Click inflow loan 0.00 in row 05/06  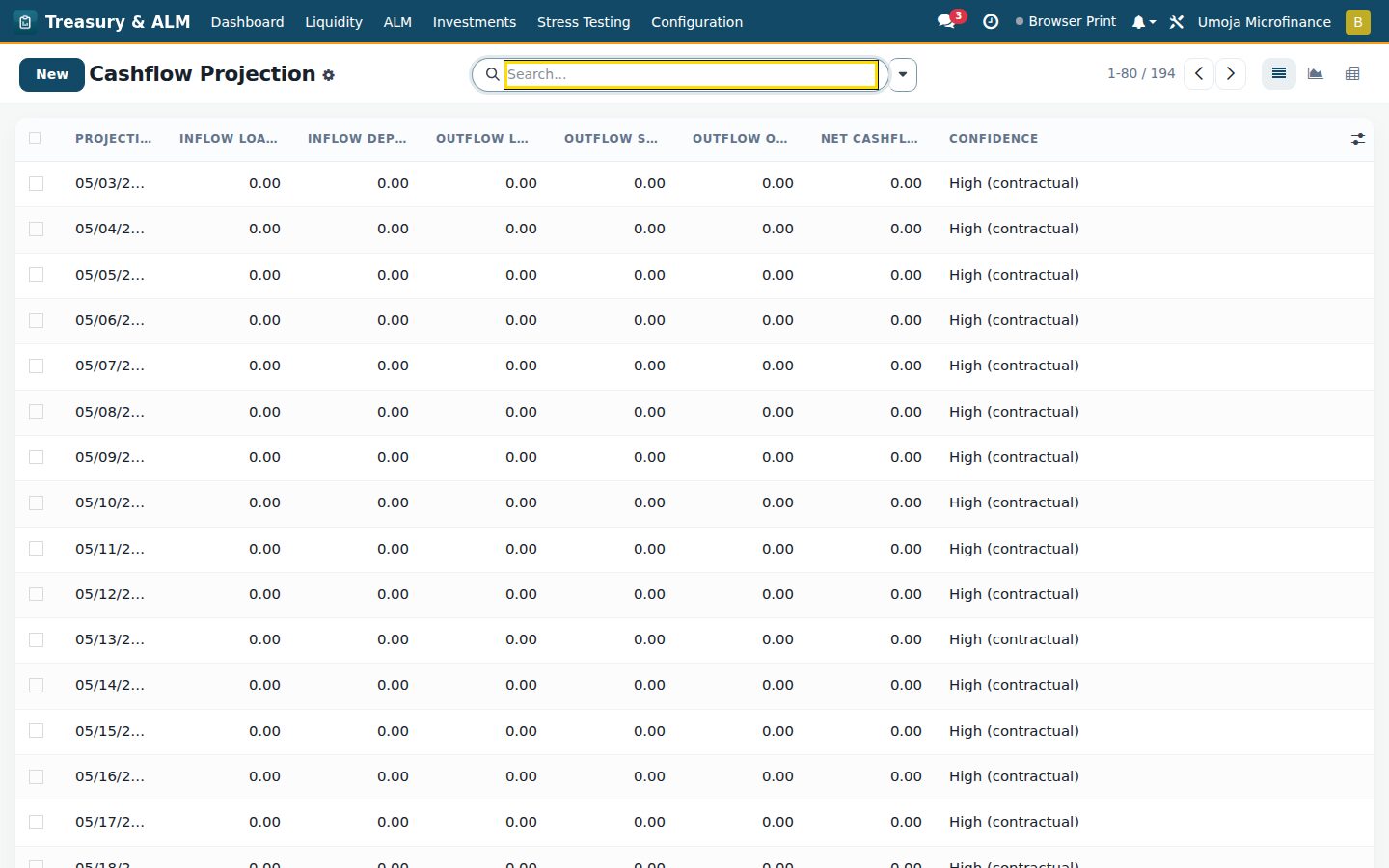[264, 320]
